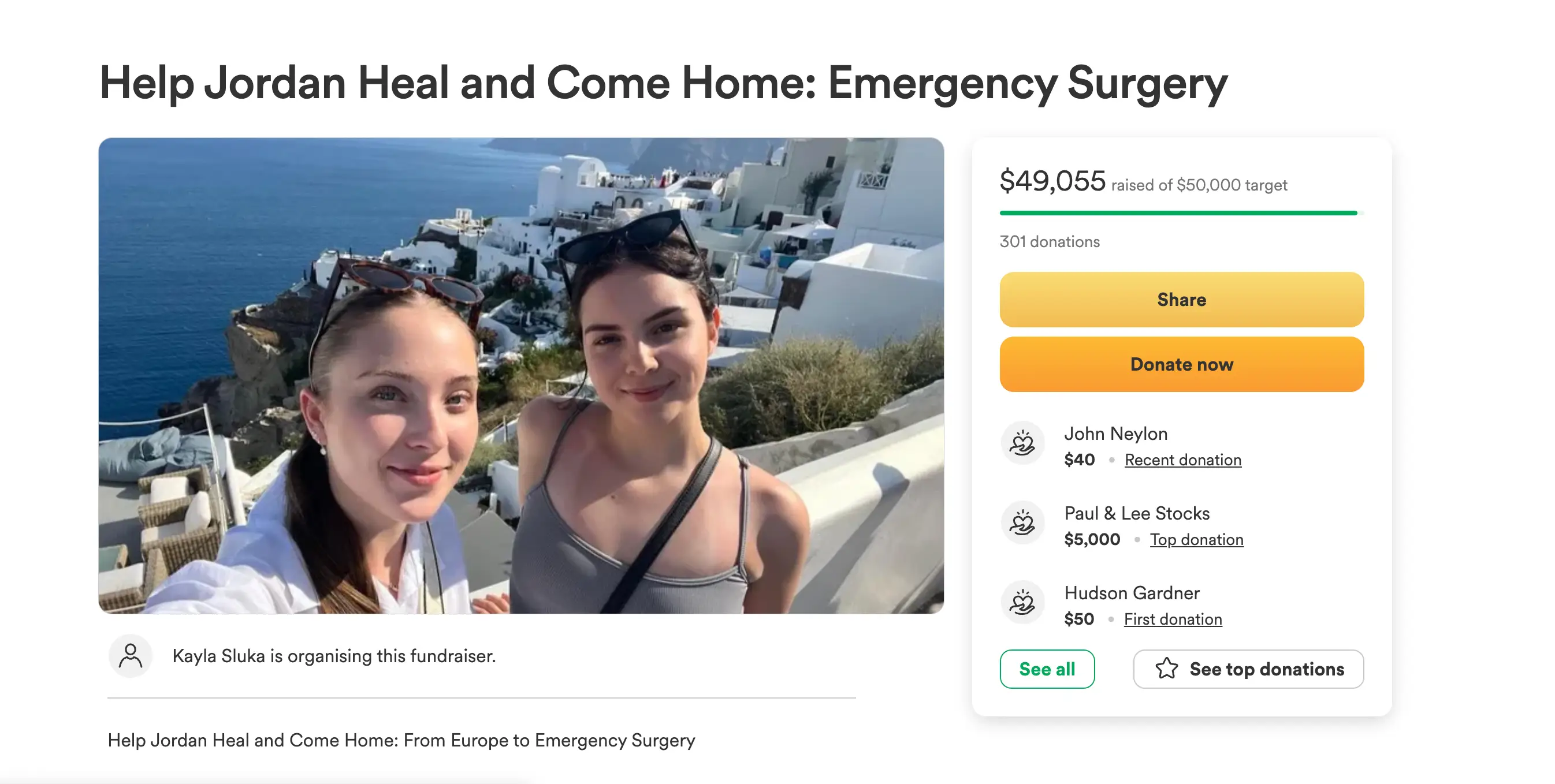Click the Kayla Sluka organiser text

pyautogui.click(x=334, y=655)
